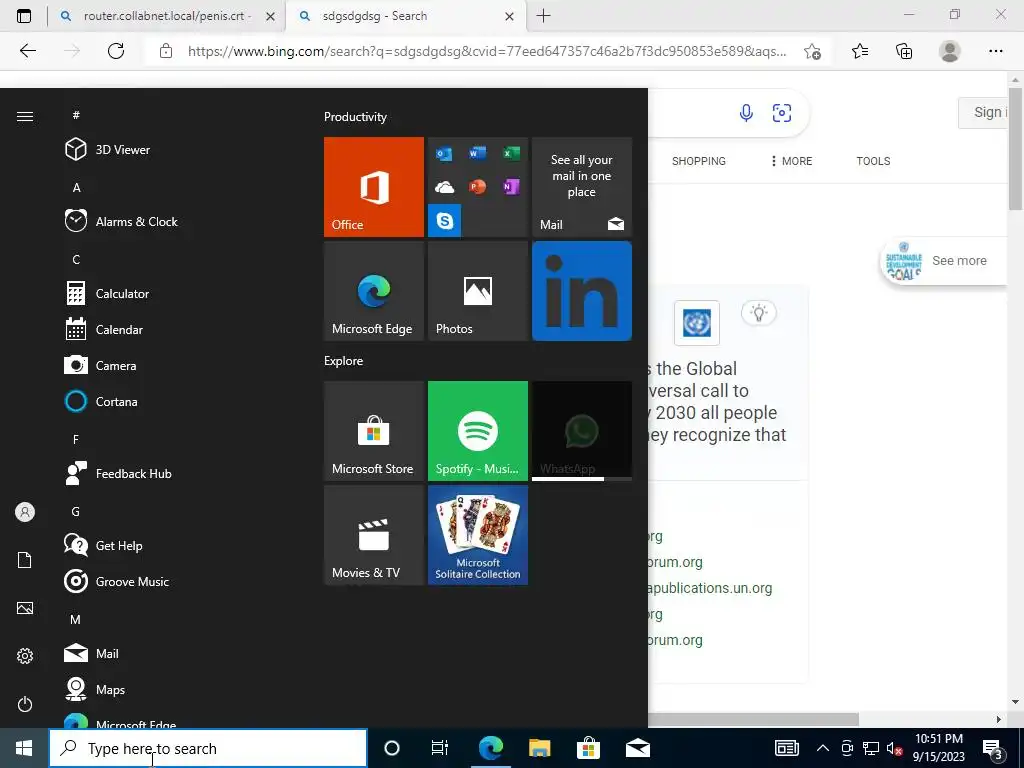Open the Photos tile

[x=477, y=291]
